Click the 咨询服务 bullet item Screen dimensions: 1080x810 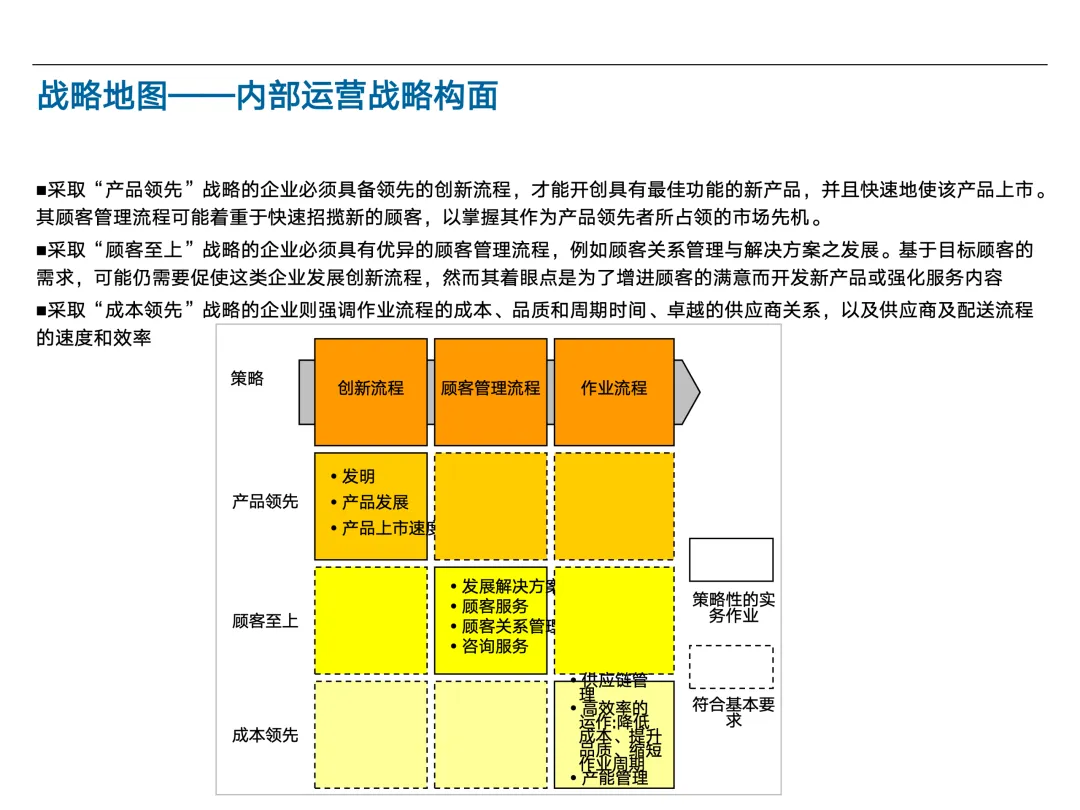point(489,646)
